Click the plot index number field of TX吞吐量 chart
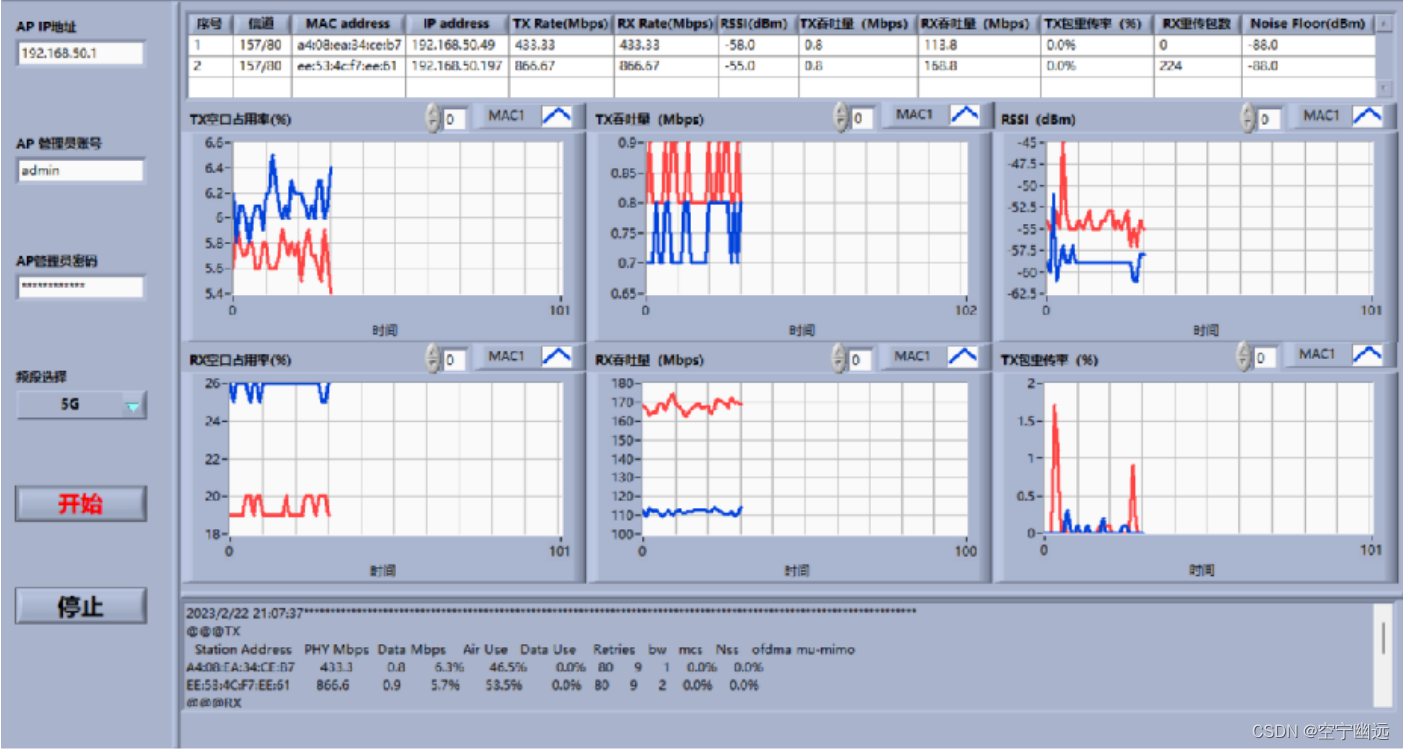 point(863,118)
